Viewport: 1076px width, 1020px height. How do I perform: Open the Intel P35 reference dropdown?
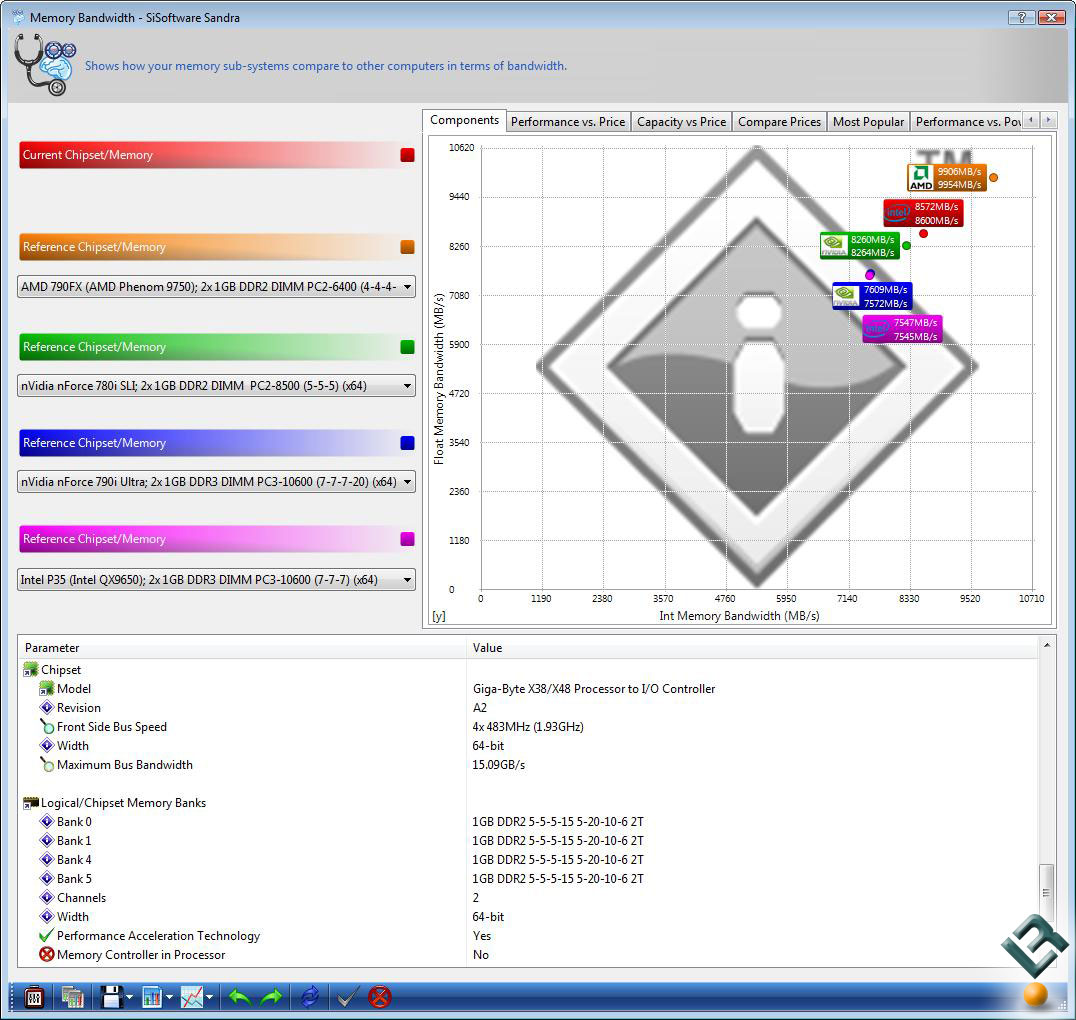point(216,579)
